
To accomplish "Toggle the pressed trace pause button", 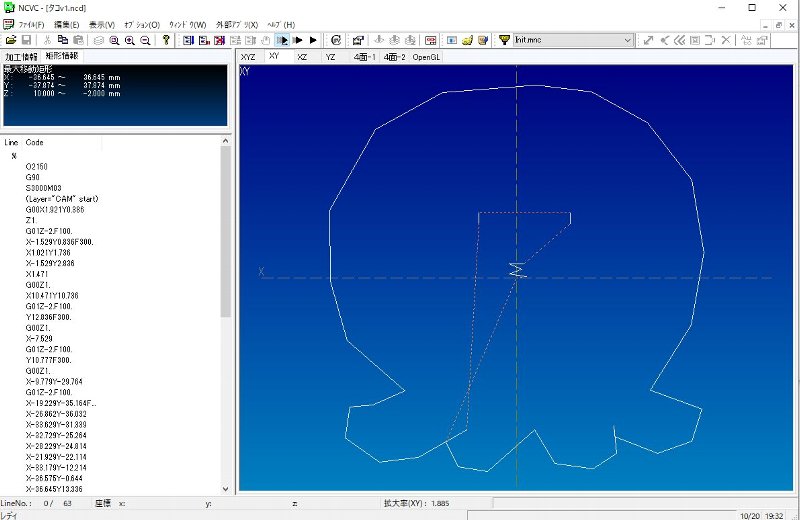I will tap(283, 40).
